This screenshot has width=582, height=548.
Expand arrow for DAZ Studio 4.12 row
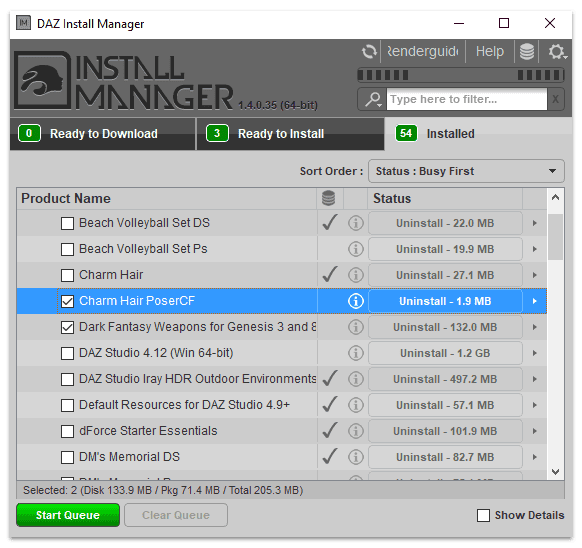coord(534,353)
